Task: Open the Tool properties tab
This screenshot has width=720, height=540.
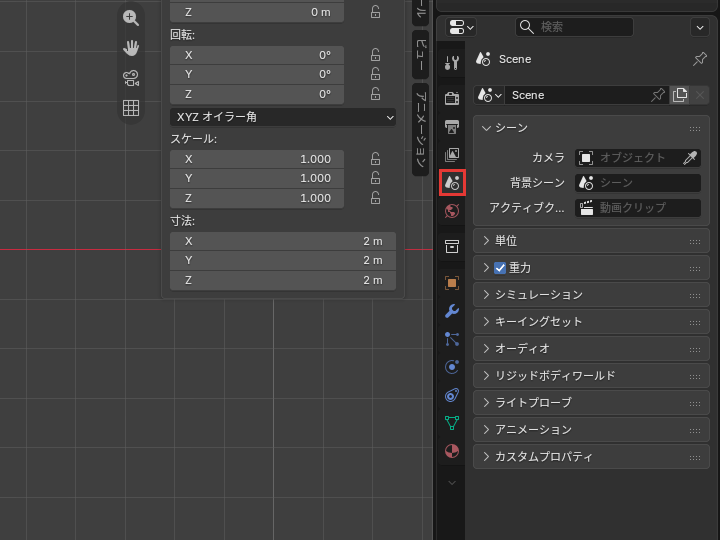Action: click(x=452, y=62)
